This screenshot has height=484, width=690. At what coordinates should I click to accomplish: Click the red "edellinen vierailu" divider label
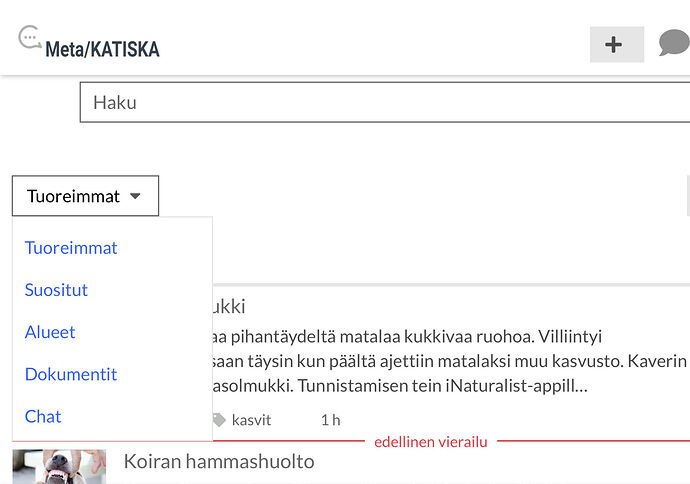point(429,441)
